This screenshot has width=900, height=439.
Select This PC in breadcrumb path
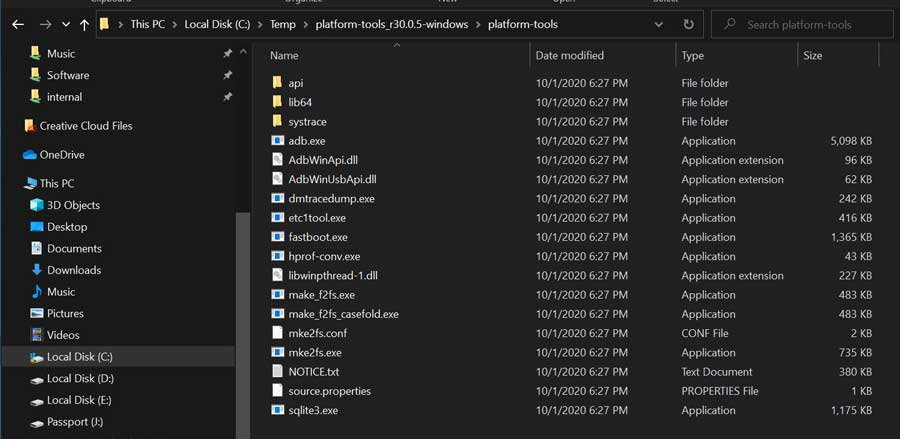tap(148, 25)
